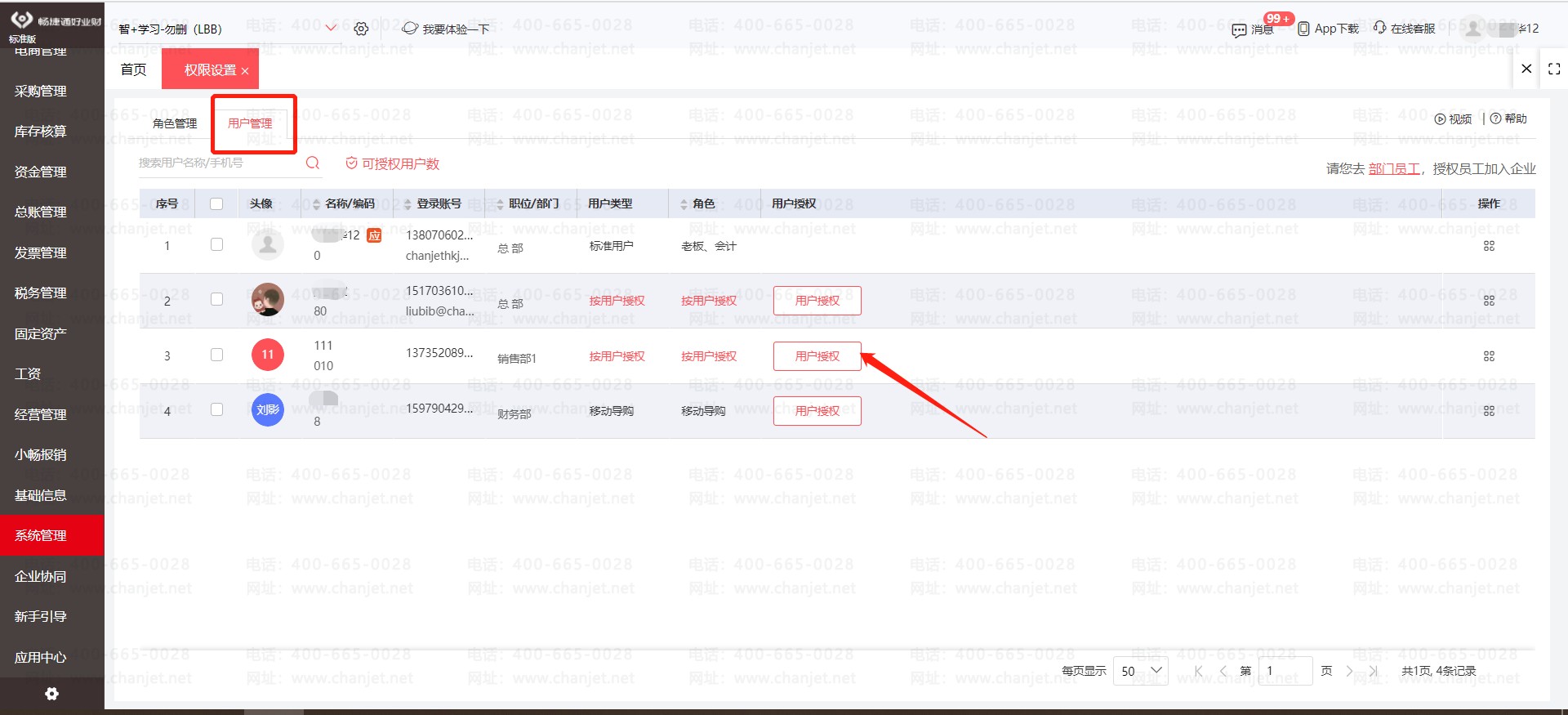Open the 帮助 help link

pos(1508,118)
